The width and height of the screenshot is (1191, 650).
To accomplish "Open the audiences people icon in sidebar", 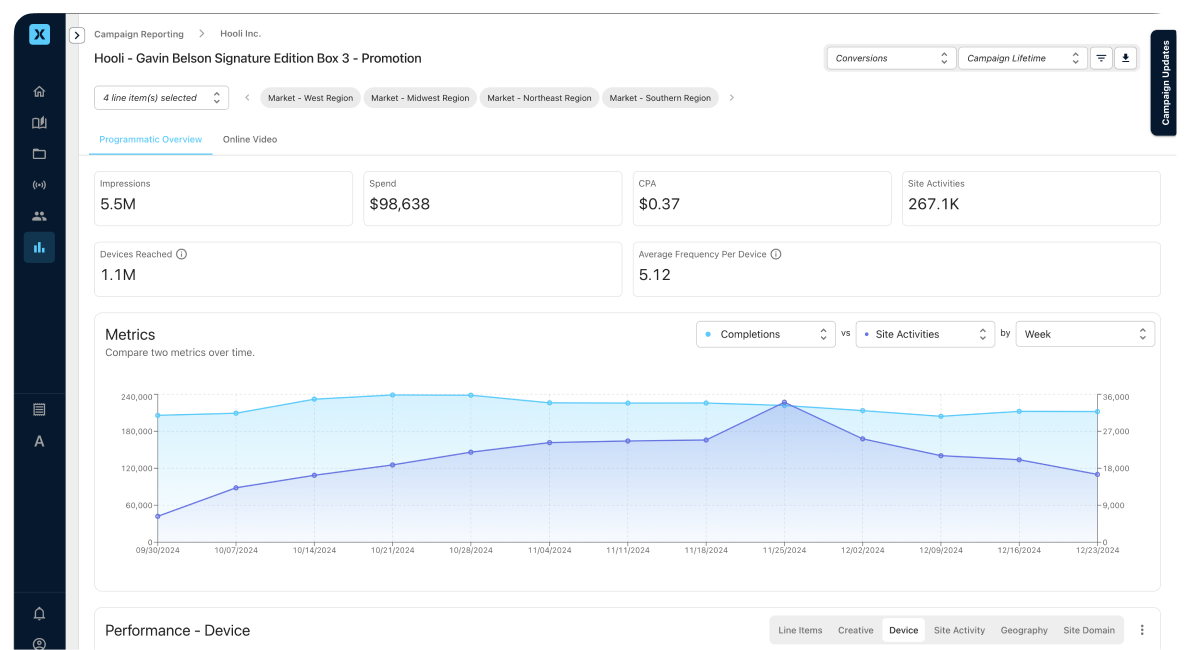I will click(39, 216).
